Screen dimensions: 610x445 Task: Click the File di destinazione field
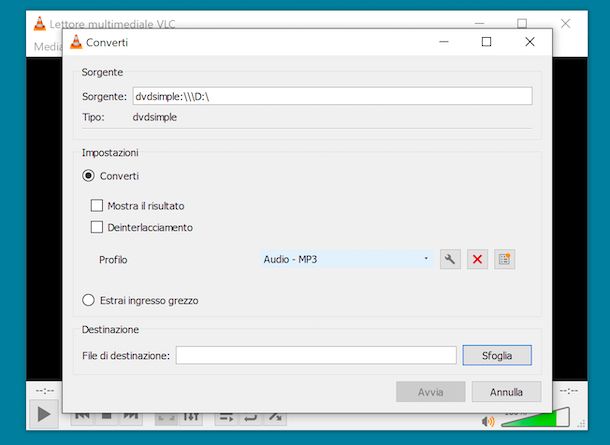pos(316,356)
